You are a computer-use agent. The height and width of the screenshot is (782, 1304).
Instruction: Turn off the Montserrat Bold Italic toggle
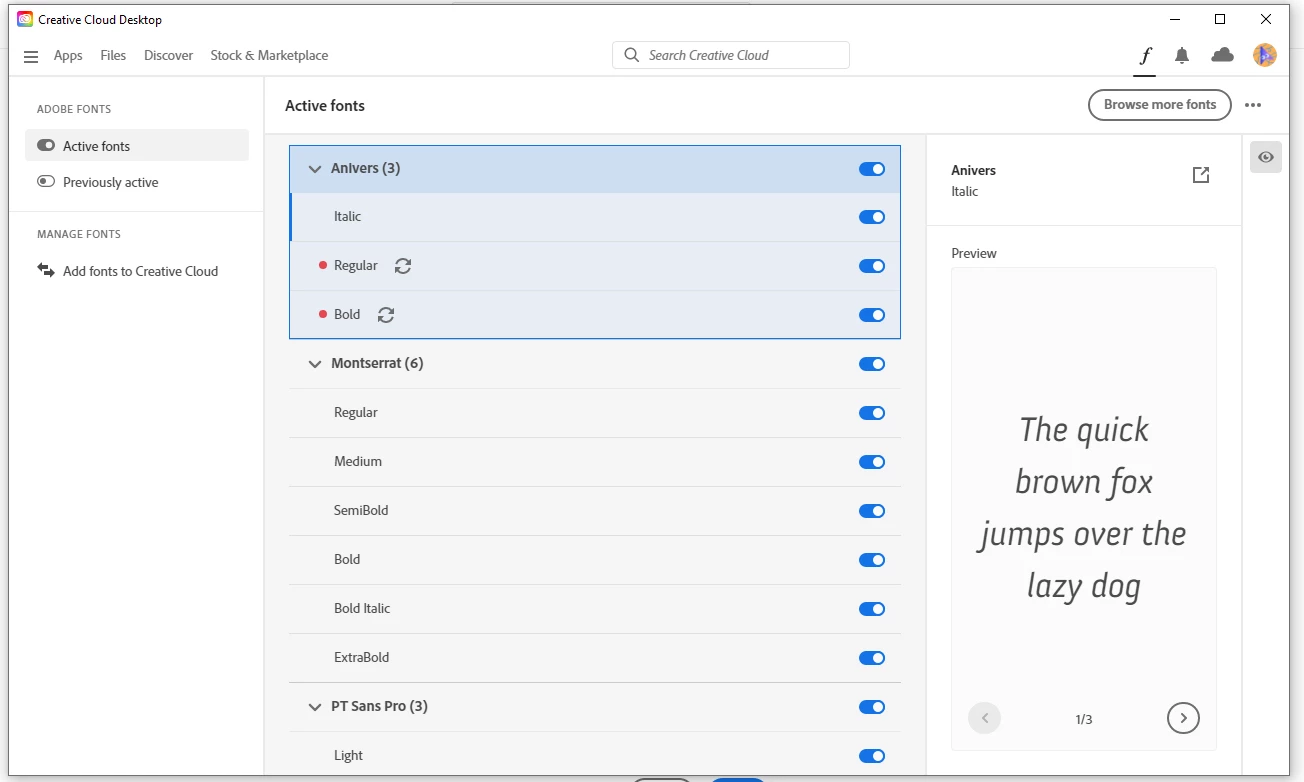(872, 609)
